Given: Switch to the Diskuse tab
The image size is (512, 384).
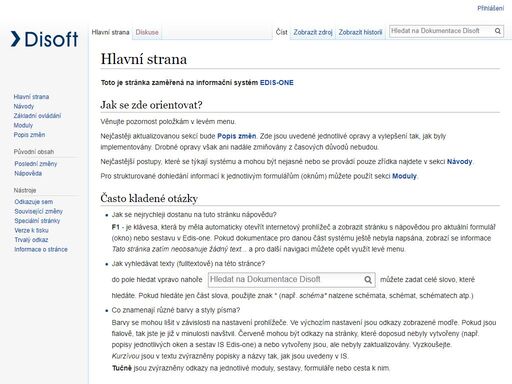Looking at the screenshot, I should (147, 32).
